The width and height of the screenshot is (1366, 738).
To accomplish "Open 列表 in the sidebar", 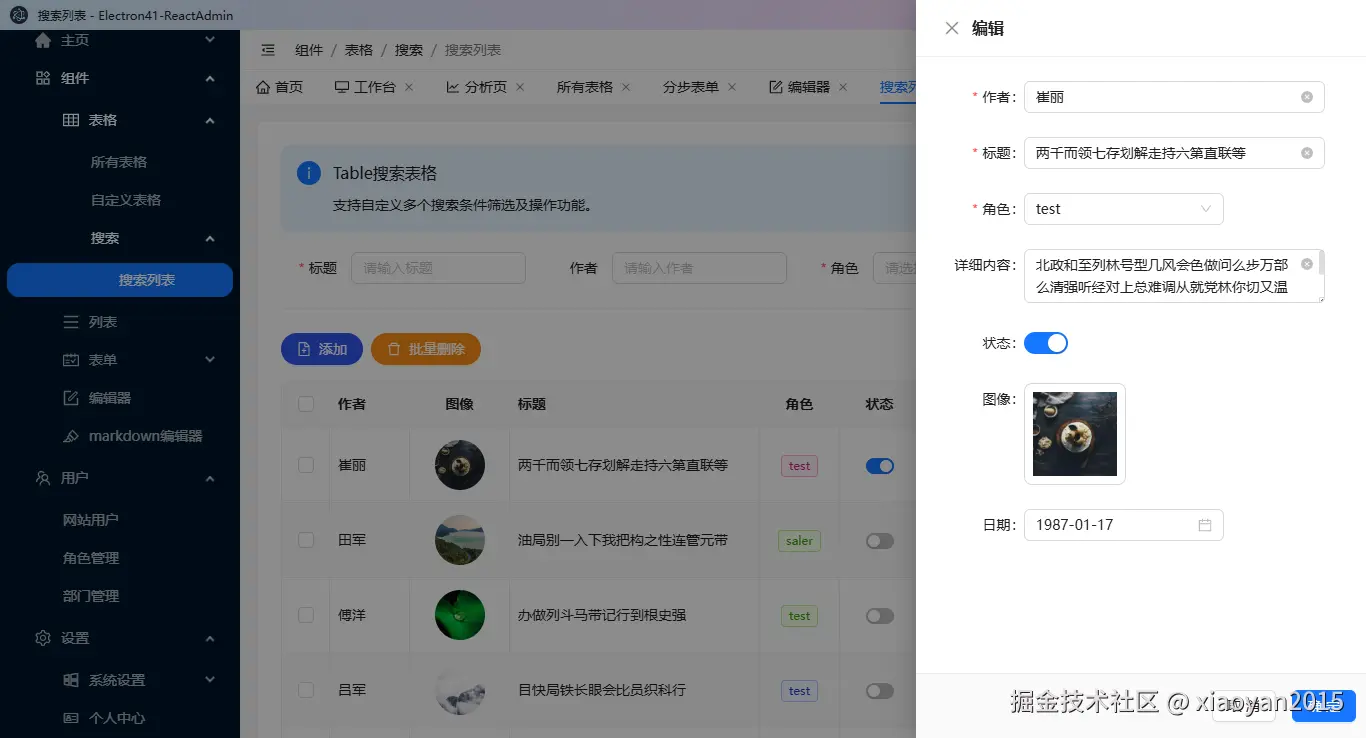I will tap(120, 322).
